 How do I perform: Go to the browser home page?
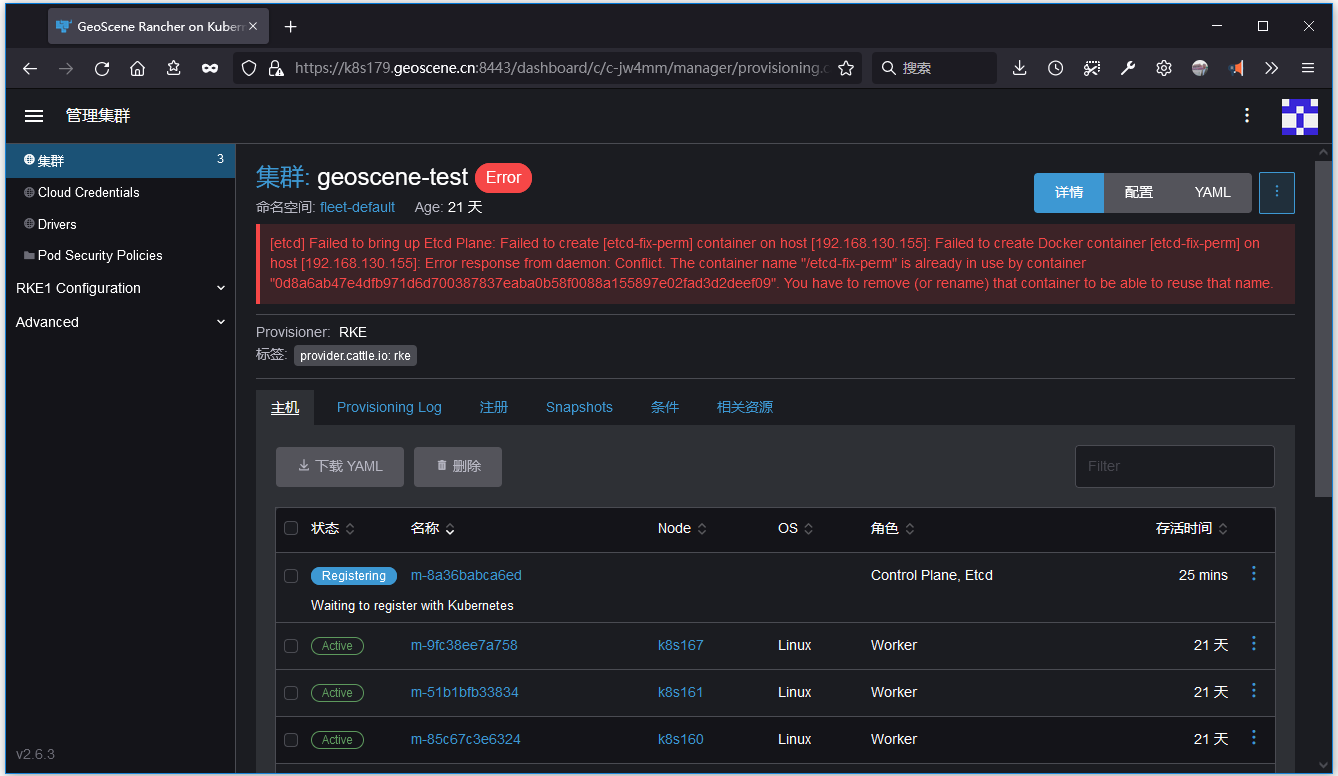138,68
